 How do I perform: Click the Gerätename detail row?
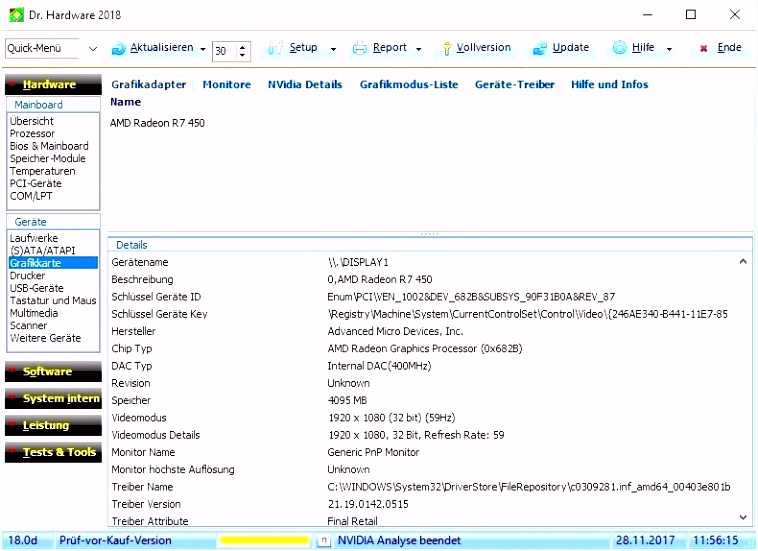coord(425,262)
